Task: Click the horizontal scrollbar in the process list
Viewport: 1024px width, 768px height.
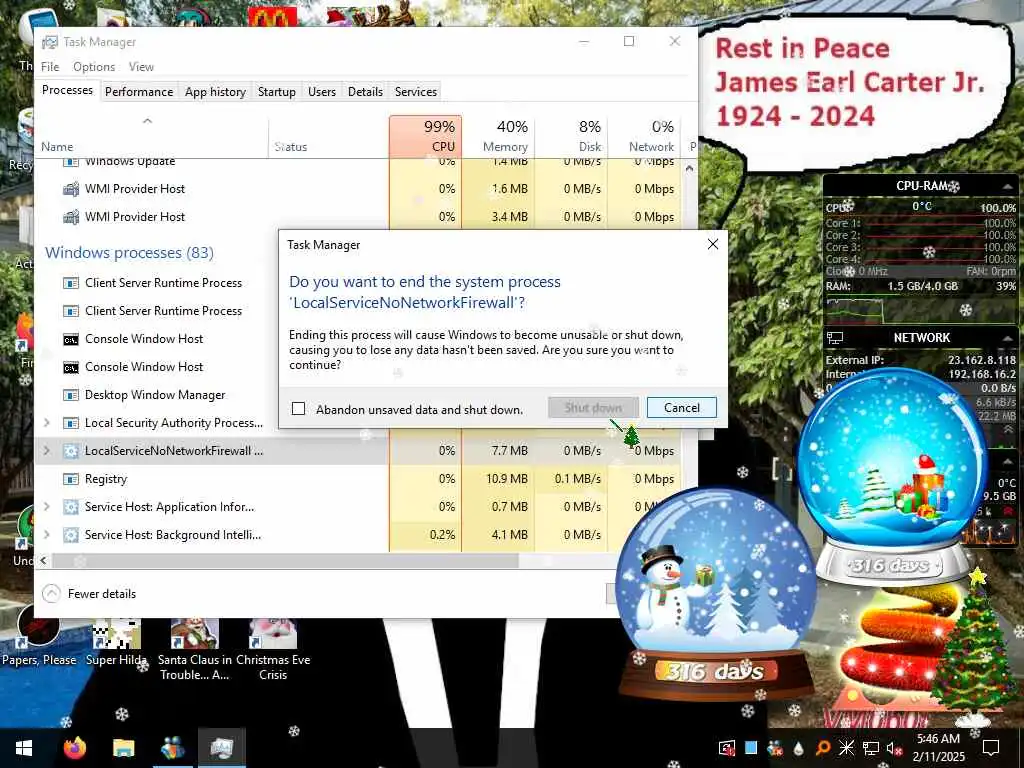Action: 285,560
